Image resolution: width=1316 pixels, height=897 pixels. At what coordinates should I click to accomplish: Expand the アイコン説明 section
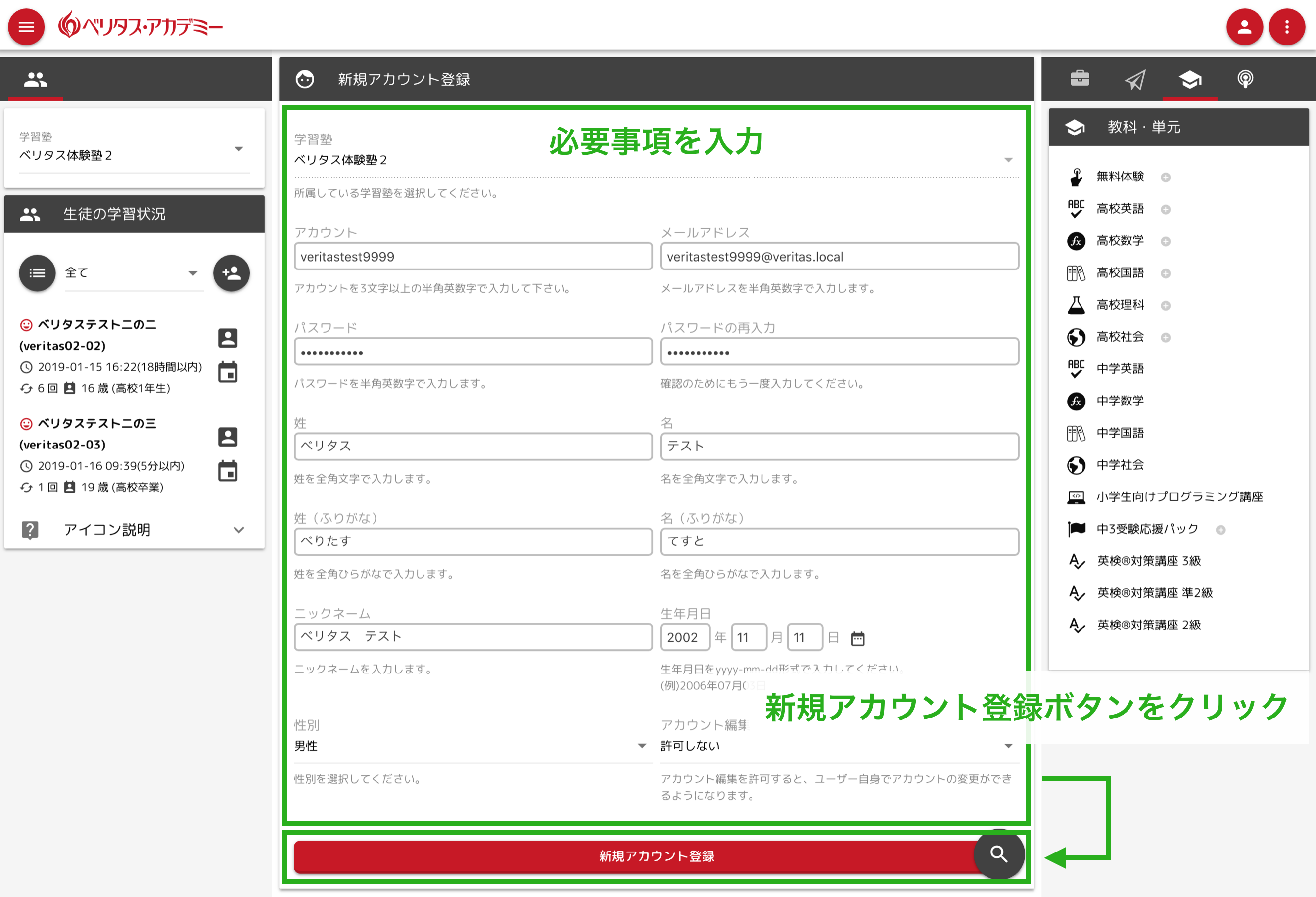(134, 529)
